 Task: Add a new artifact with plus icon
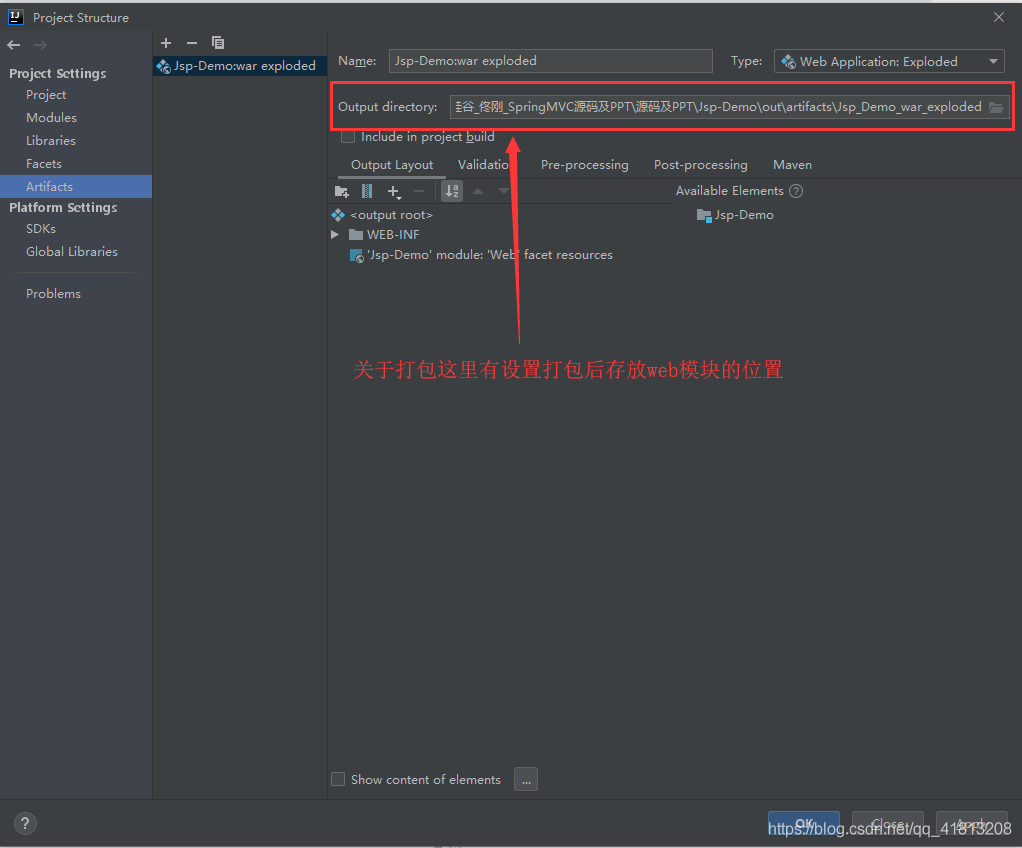coord(166,43)
